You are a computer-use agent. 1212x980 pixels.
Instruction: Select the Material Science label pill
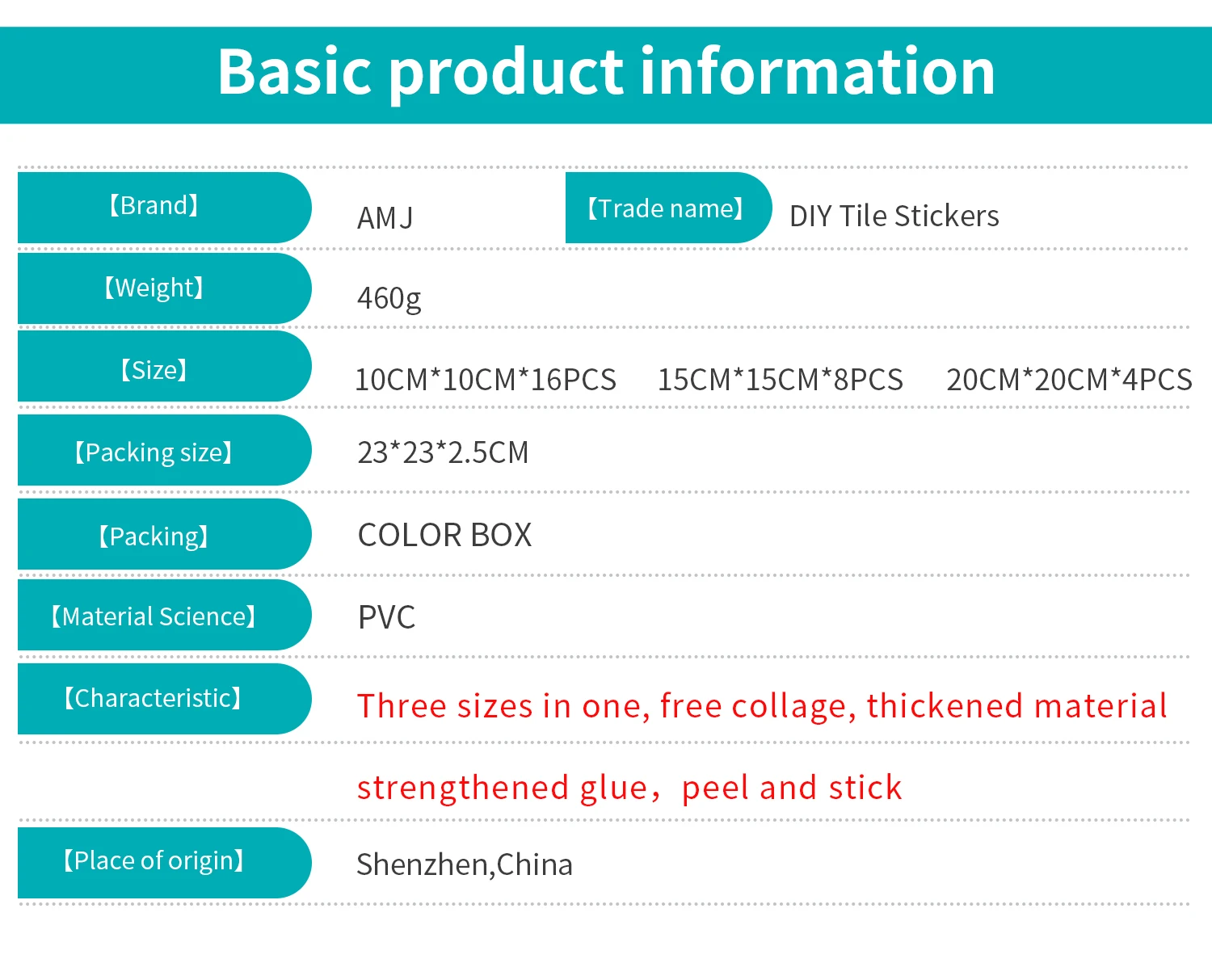click(x=164, y=615)
